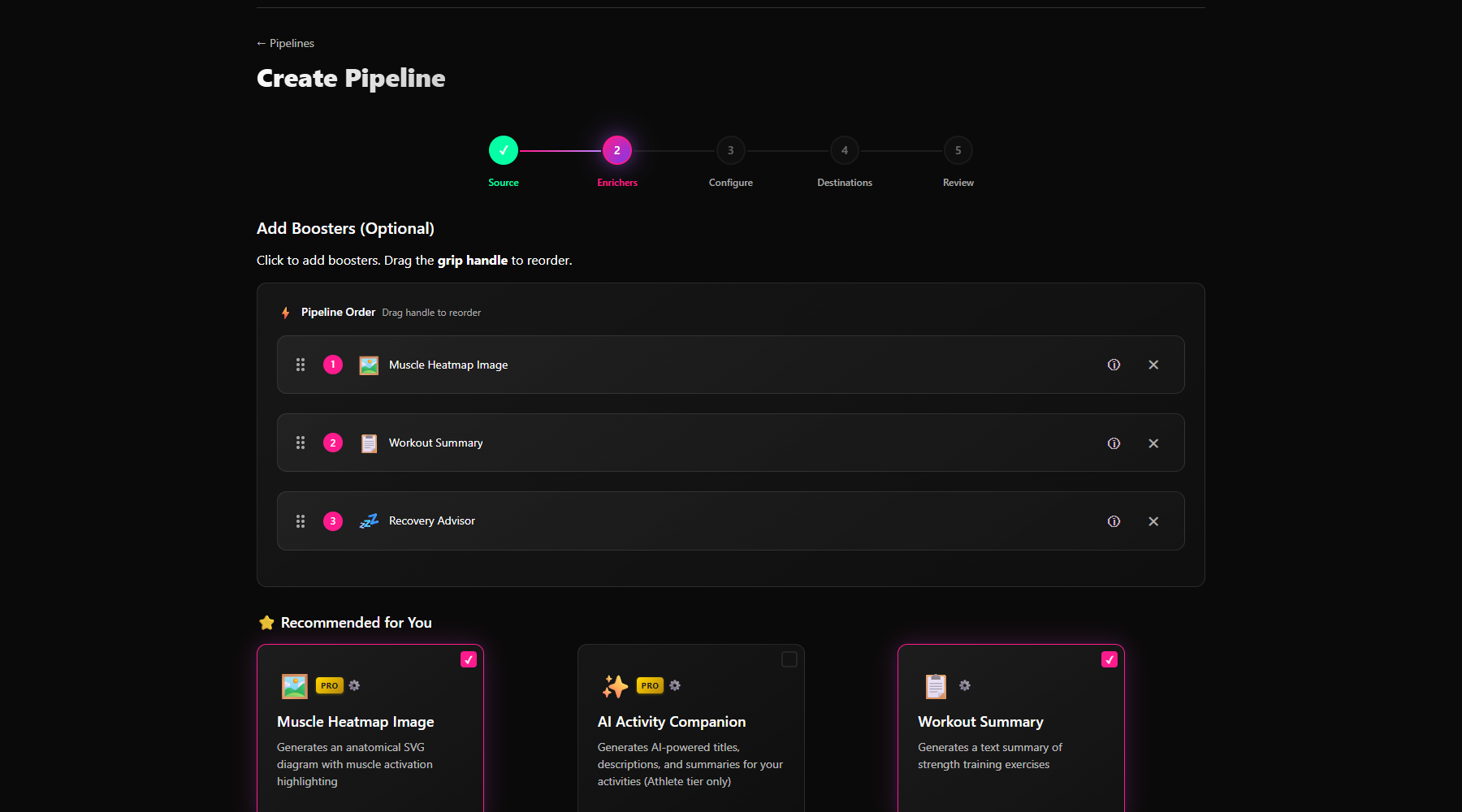Return to the Source step
Screen dimensions: 1462x812
[504, 150]
